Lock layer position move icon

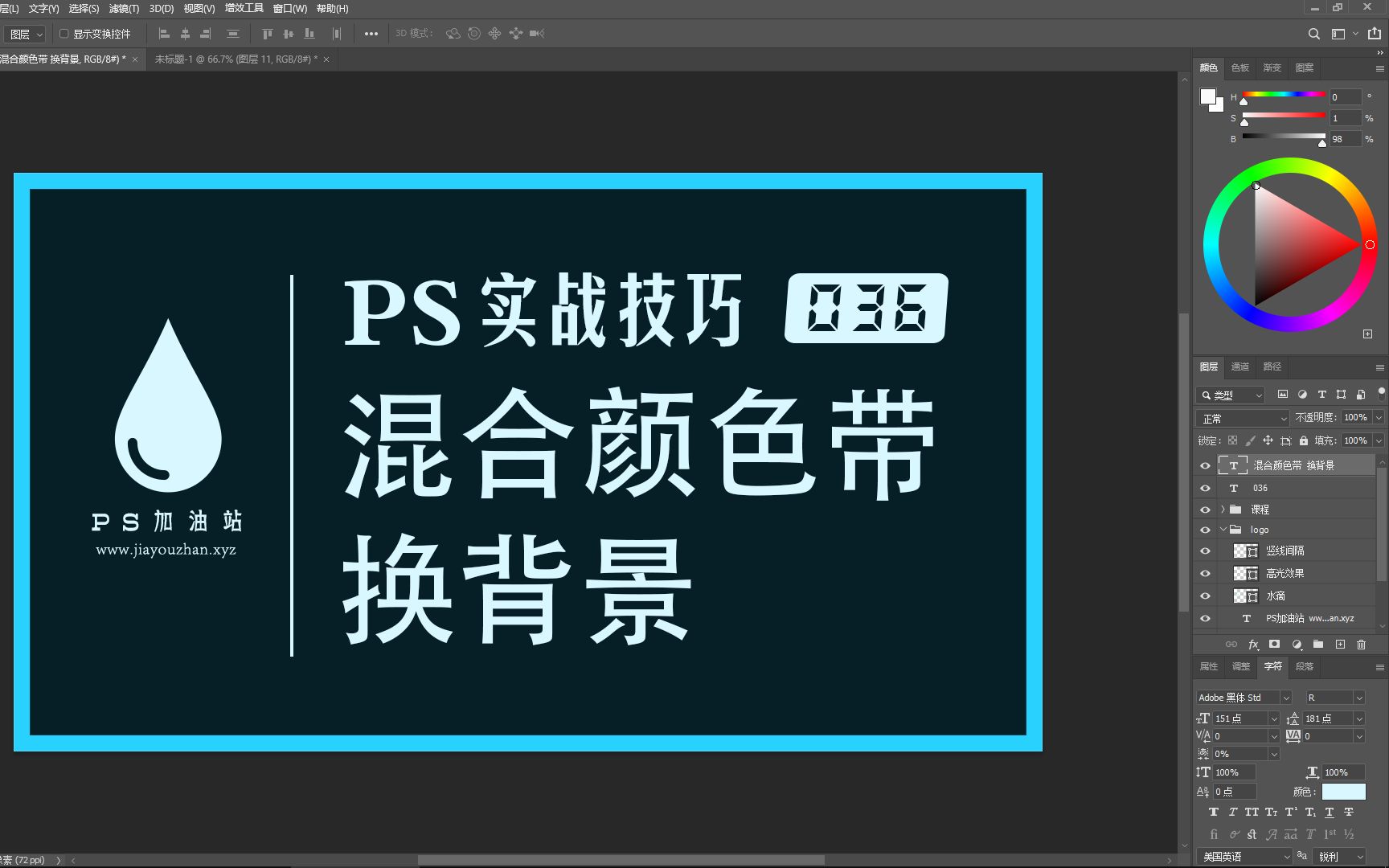[1268, 440]
